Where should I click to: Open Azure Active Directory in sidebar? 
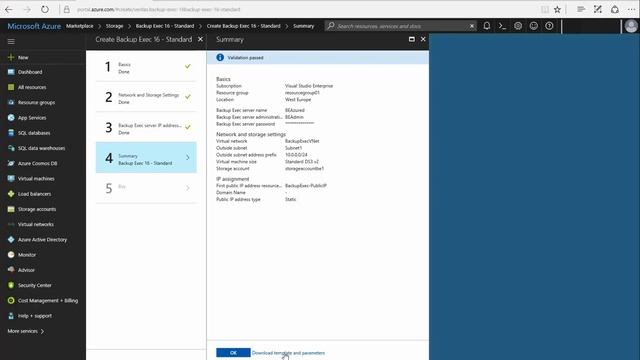(43, 240)
